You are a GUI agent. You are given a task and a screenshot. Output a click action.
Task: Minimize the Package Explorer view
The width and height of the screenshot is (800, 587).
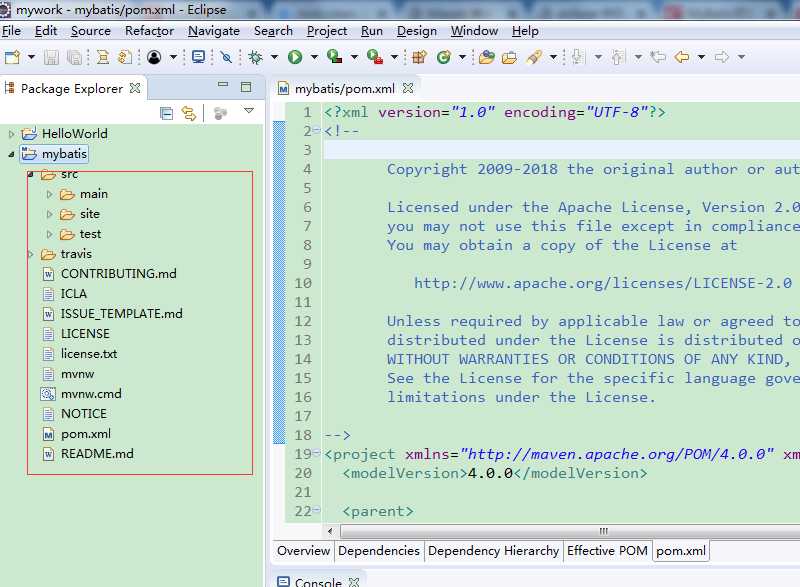pos(223,85)
